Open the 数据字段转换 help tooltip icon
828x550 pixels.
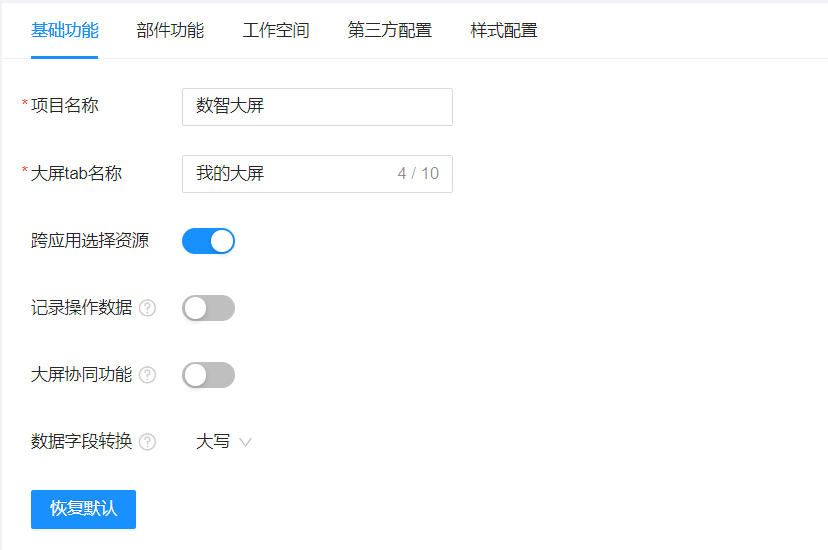pyautogui.click(x=147, y=442)
